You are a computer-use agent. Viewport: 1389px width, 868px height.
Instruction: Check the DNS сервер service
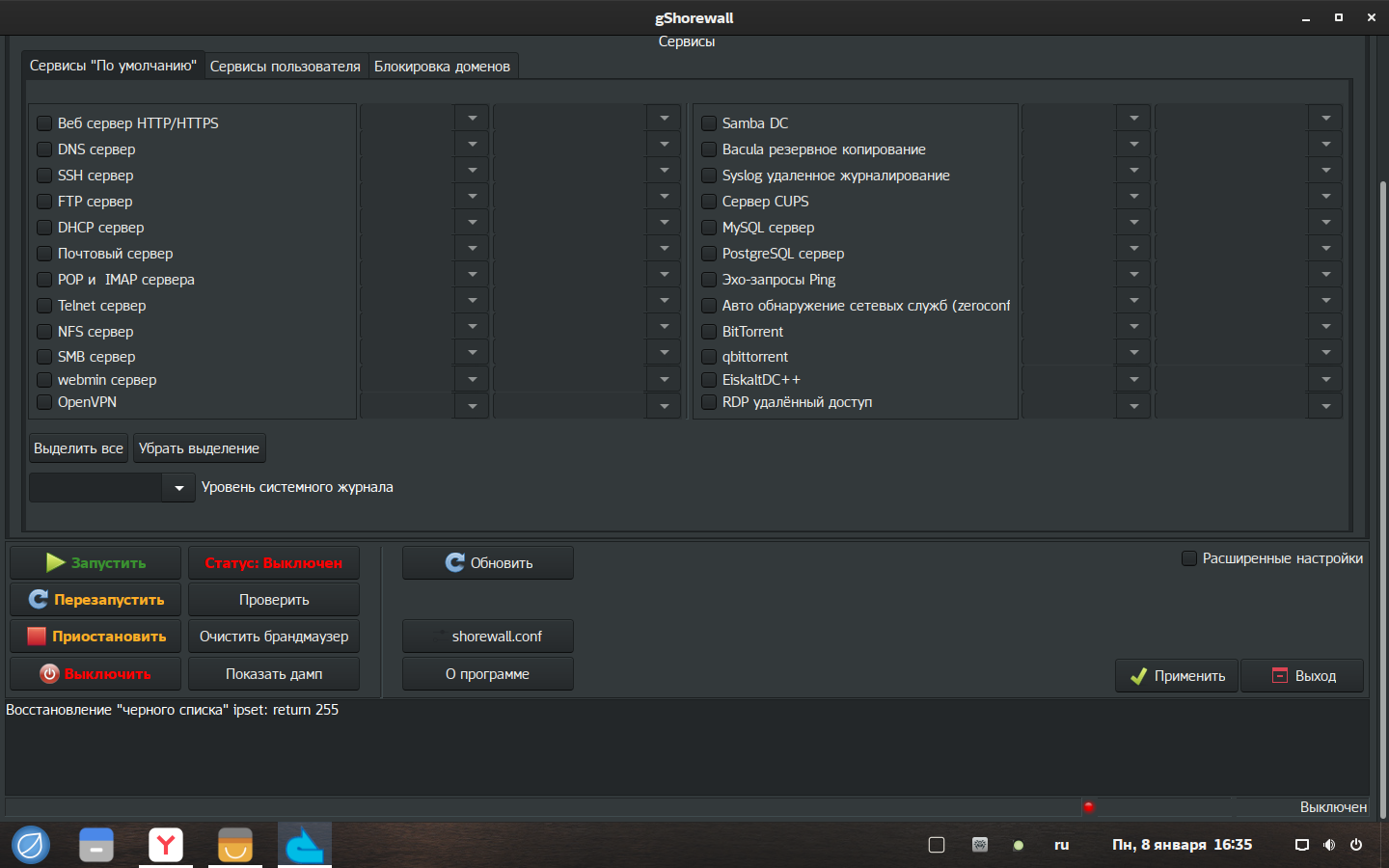(x=44, y=149)
